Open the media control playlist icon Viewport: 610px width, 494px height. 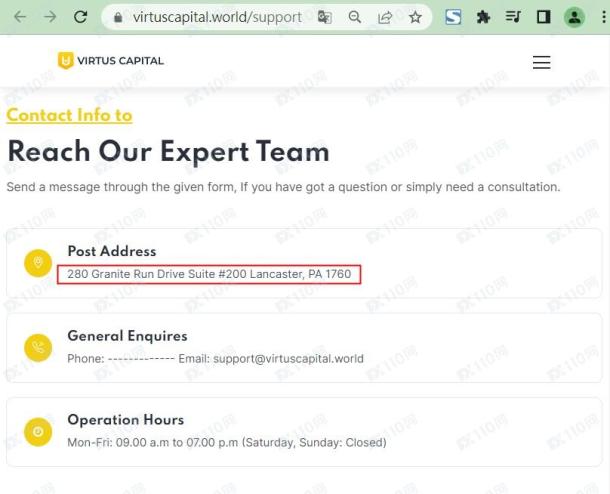(513, 17)
